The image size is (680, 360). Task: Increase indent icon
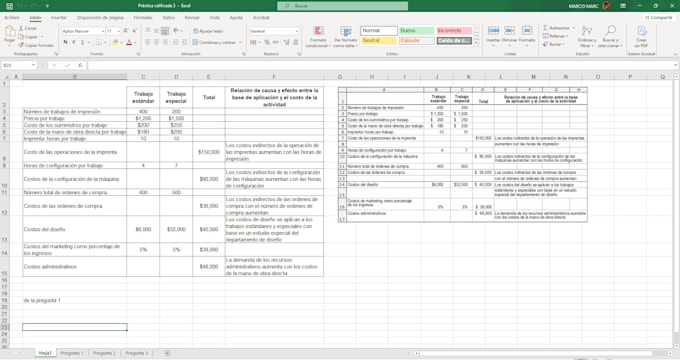(184, 43)
